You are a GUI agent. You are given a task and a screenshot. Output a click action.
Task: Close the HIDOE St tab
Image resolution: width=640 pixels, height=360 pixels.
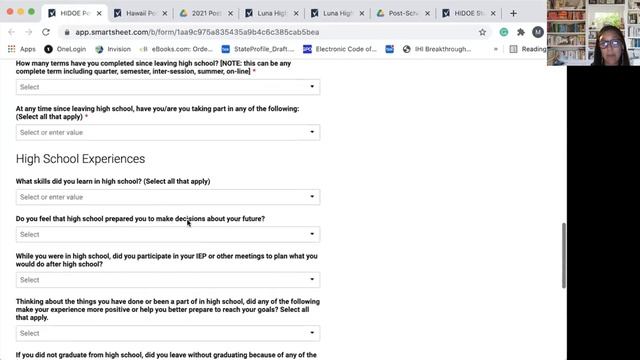point(493,13)
